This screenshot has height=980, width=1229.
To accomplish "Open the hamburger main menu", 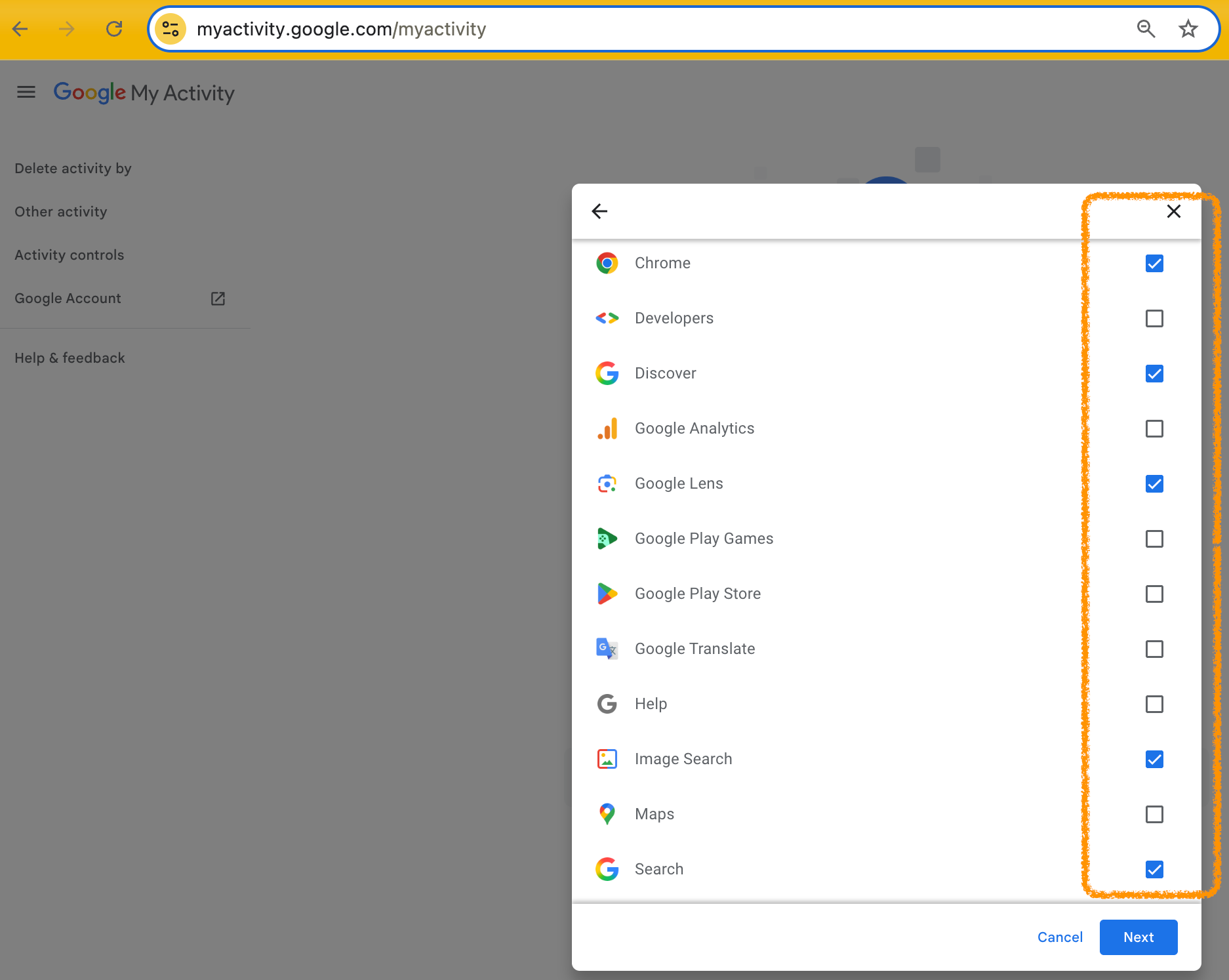I will click(26, 92).
